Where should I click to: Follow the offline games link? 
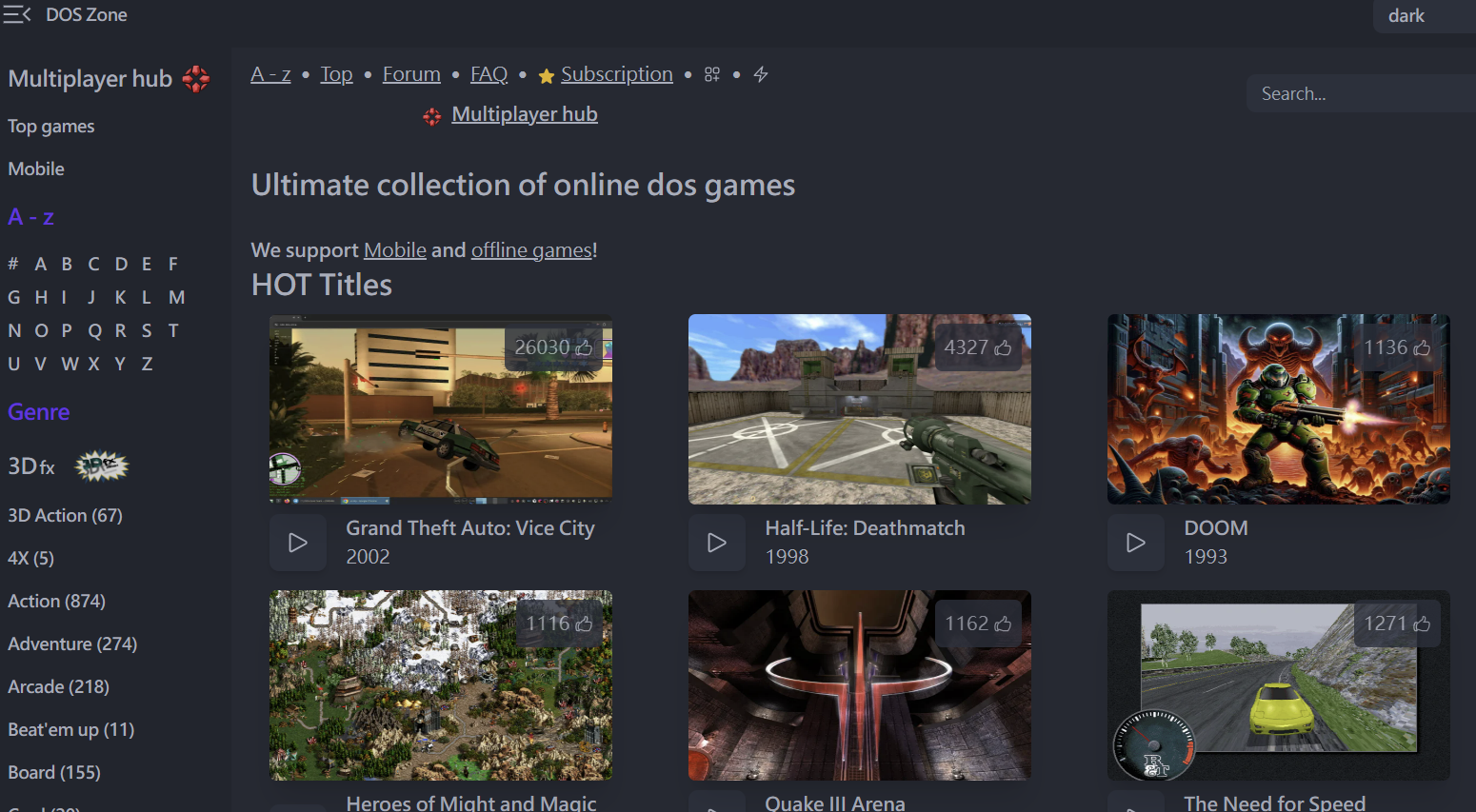(x=531, y=250)
